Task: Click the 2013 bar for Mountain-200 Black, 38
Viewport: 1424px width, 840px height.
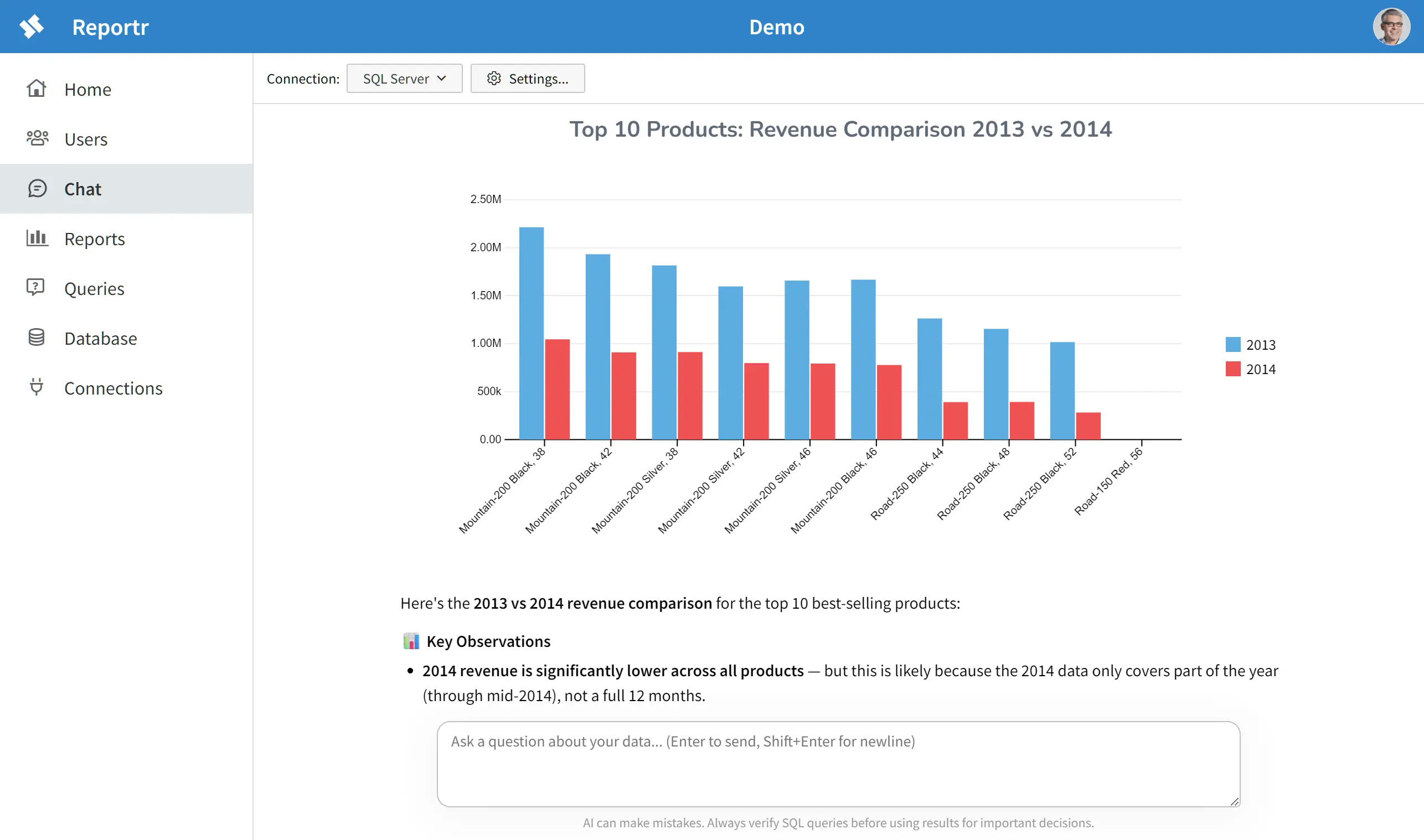Action: coord(532,333)
